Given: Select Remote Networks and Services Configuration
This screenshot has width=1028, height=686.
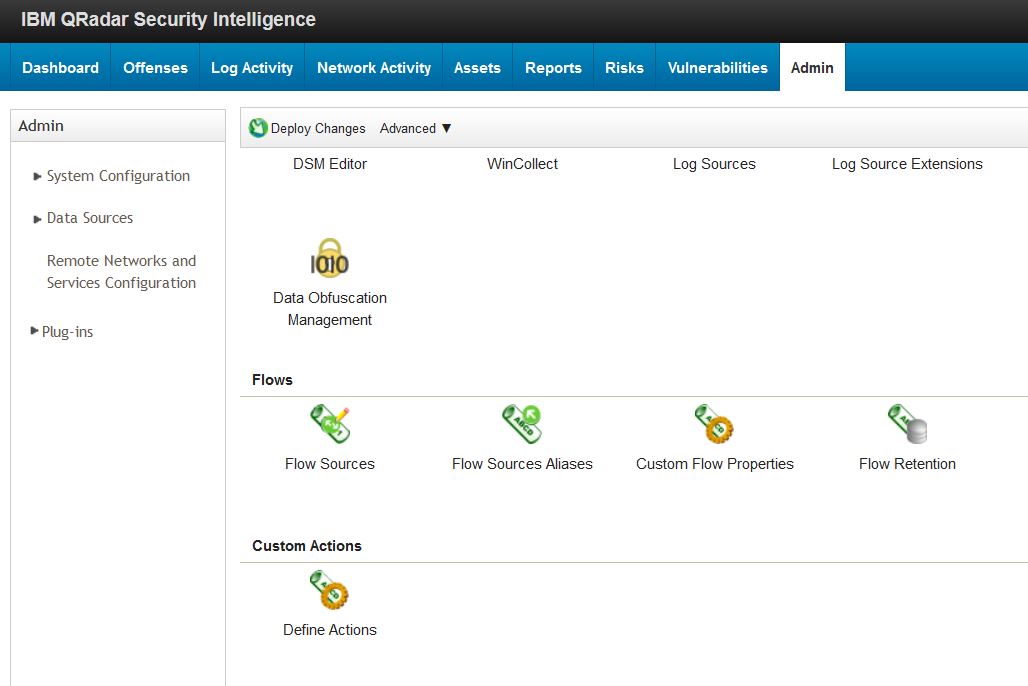Looking at the screenshot, I should pyautogui.click(x=121, y=272).
